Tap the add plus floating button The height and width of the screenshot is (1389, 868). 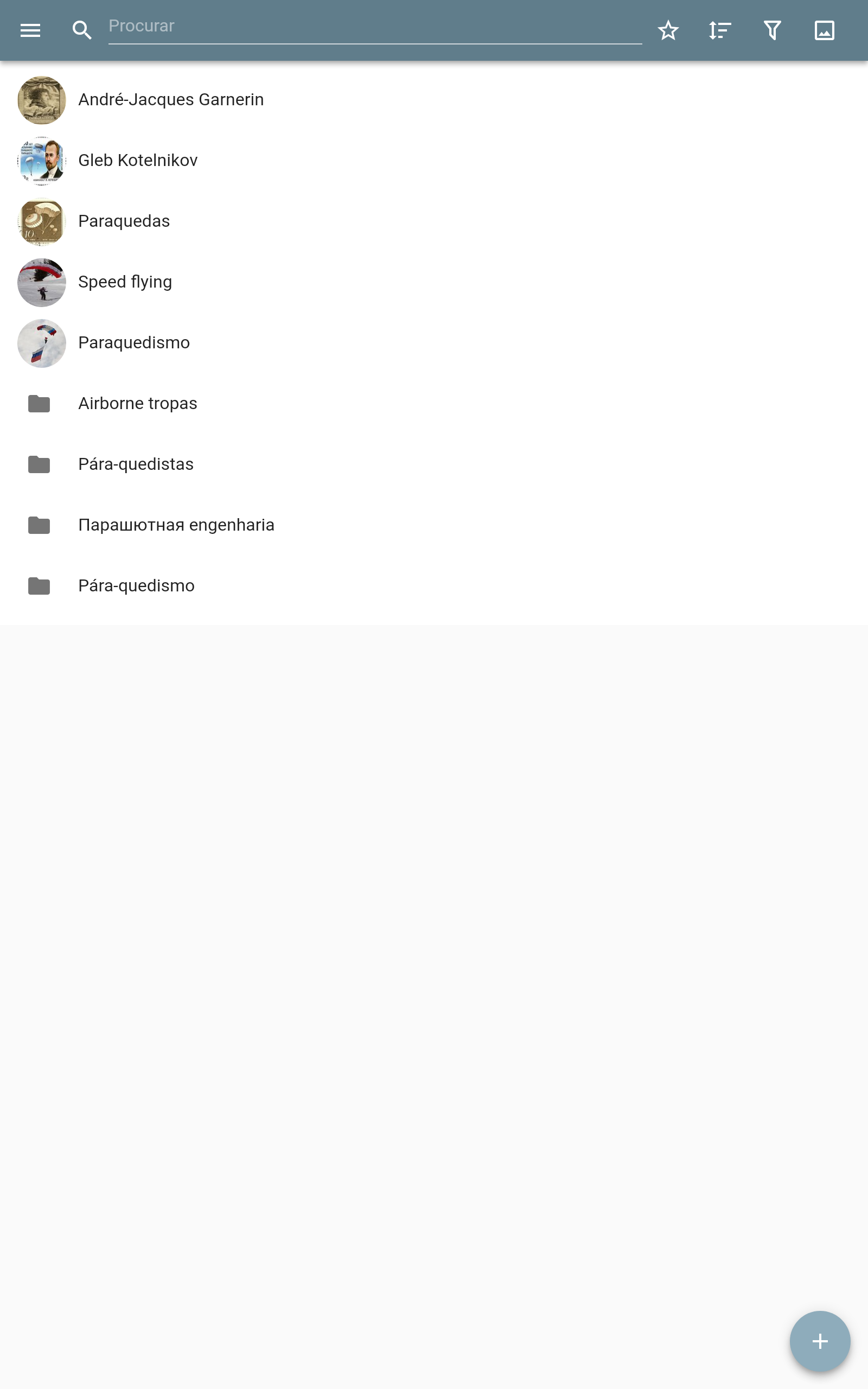click(x=820, y=1341)
